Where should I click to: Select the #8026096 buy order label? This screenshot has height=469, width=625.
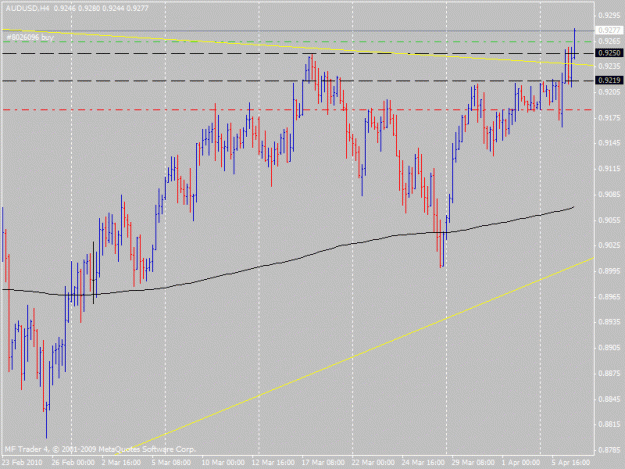point(31,37)
